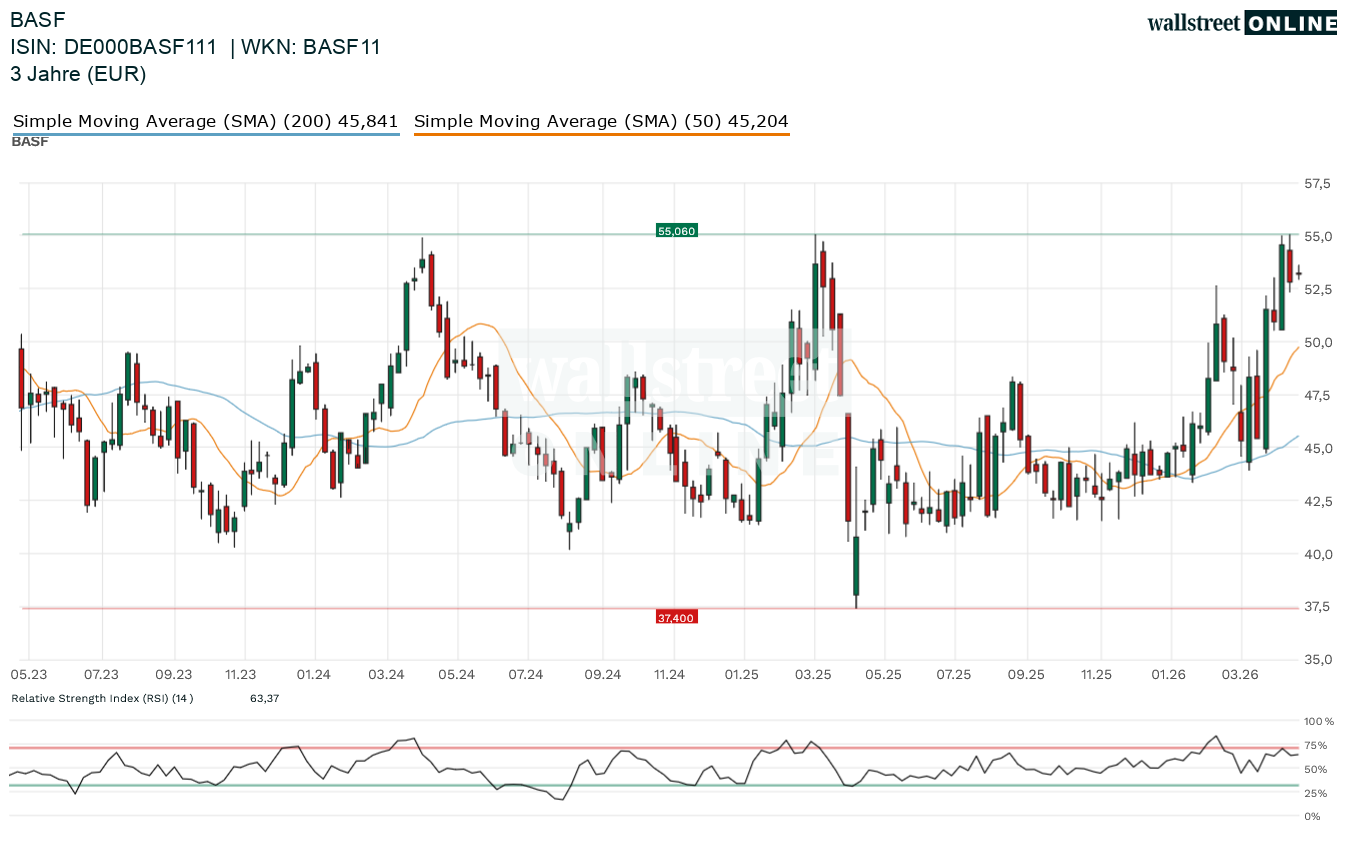Click the small BASF series label under legend
Image resolution: width=1349 pixels, height=843 pixels.
tap(30, 142)
